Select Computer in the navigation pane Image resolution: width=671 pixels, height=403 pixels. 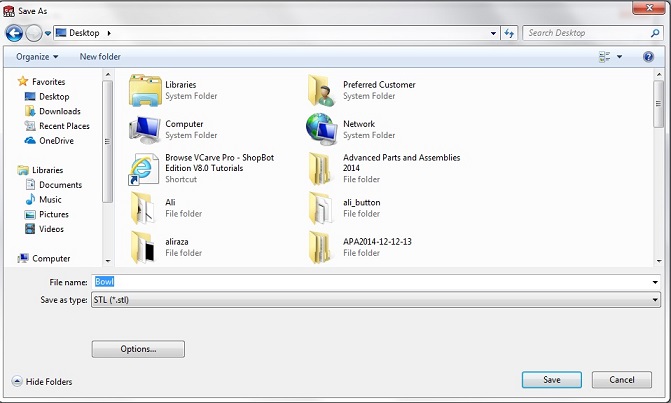44,258
